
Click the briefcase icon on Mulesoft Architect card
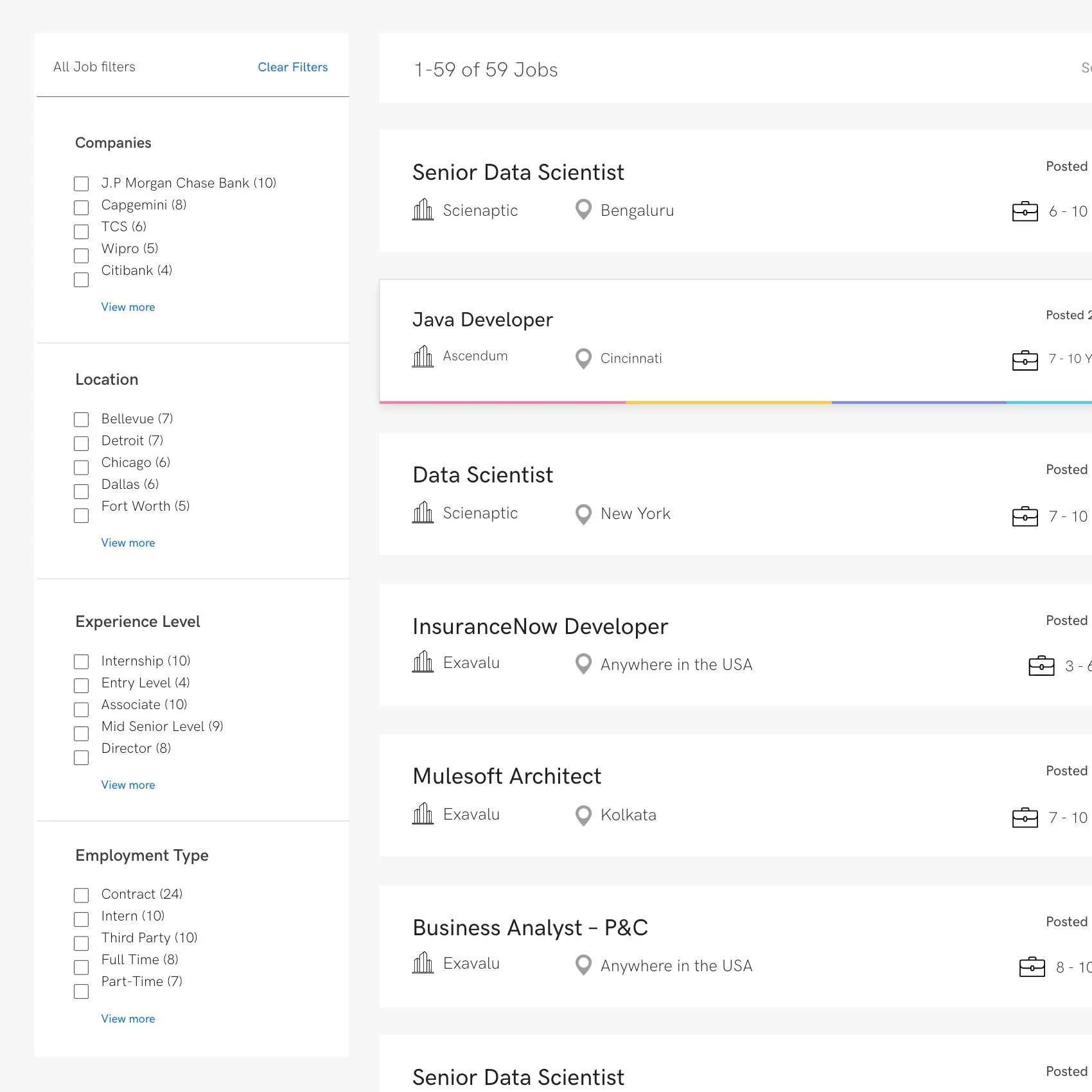pos(1024,818)
